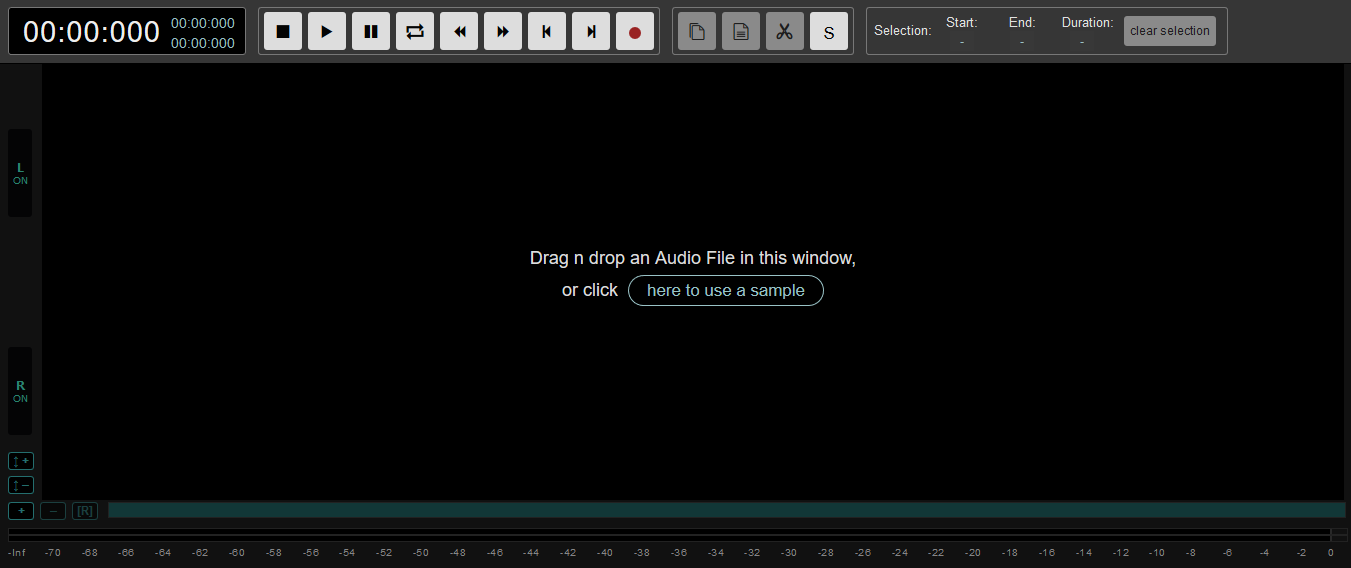The width and height of the screenshot is (1351, 568).
Task: Toggle loop playback mode
Action: (x=415, y=32)
